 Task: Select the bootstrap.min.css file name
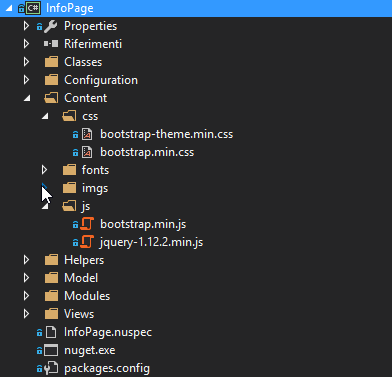pos(147,152)
